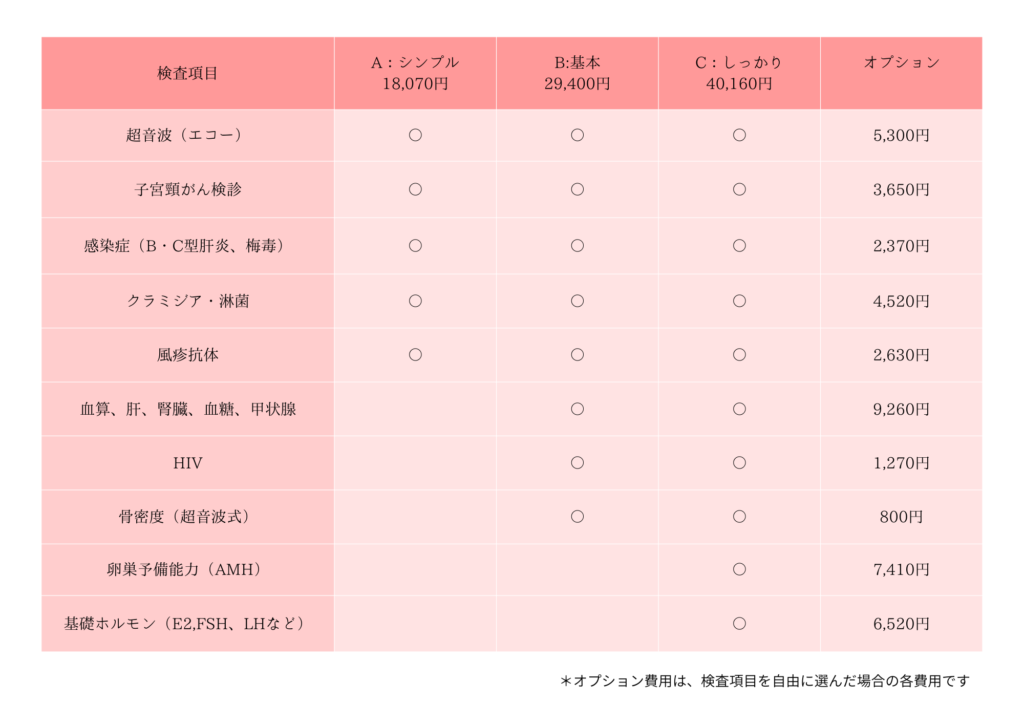Click the 子宮頸がん検診 circle in B:基本 column

tap(577, 189)
